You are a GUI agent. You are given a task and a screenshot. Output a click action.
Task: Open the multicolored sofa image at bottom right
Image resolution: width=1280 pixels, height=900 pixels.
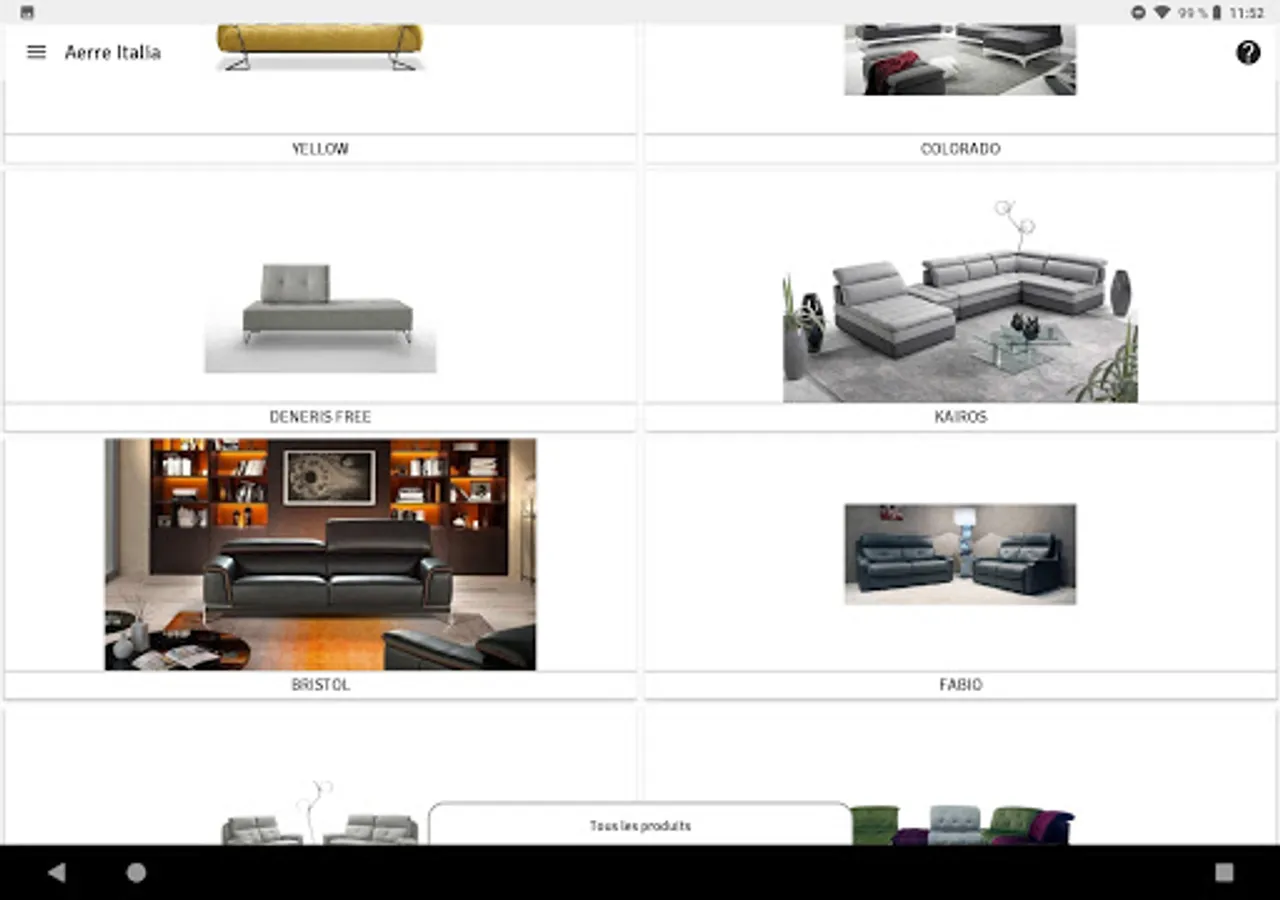(x=962, y=824)
